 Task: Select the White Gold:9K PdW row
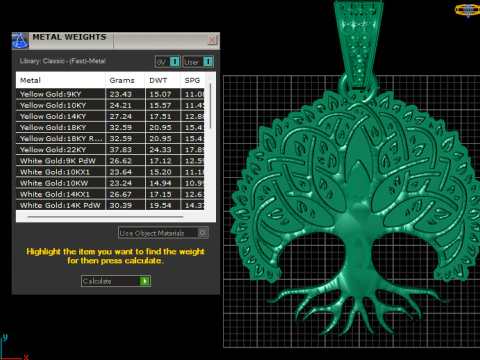coord(110,161)
